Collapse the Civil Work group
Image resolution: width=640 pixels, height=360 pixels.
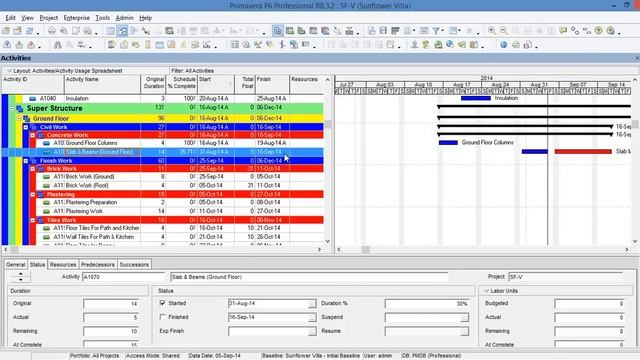(26, 127)
